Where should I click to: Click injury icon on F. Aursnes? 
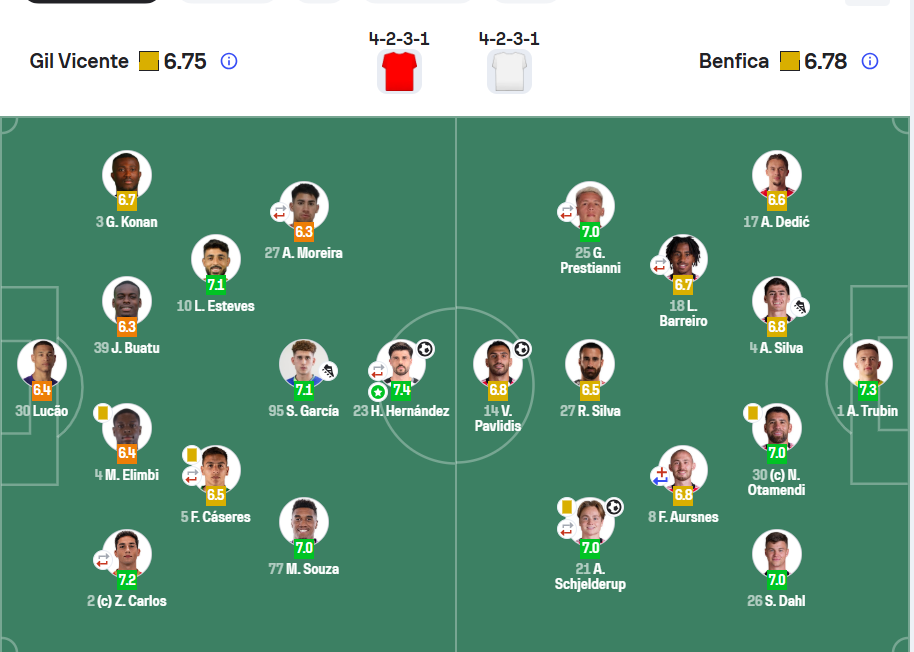point(660,476)
